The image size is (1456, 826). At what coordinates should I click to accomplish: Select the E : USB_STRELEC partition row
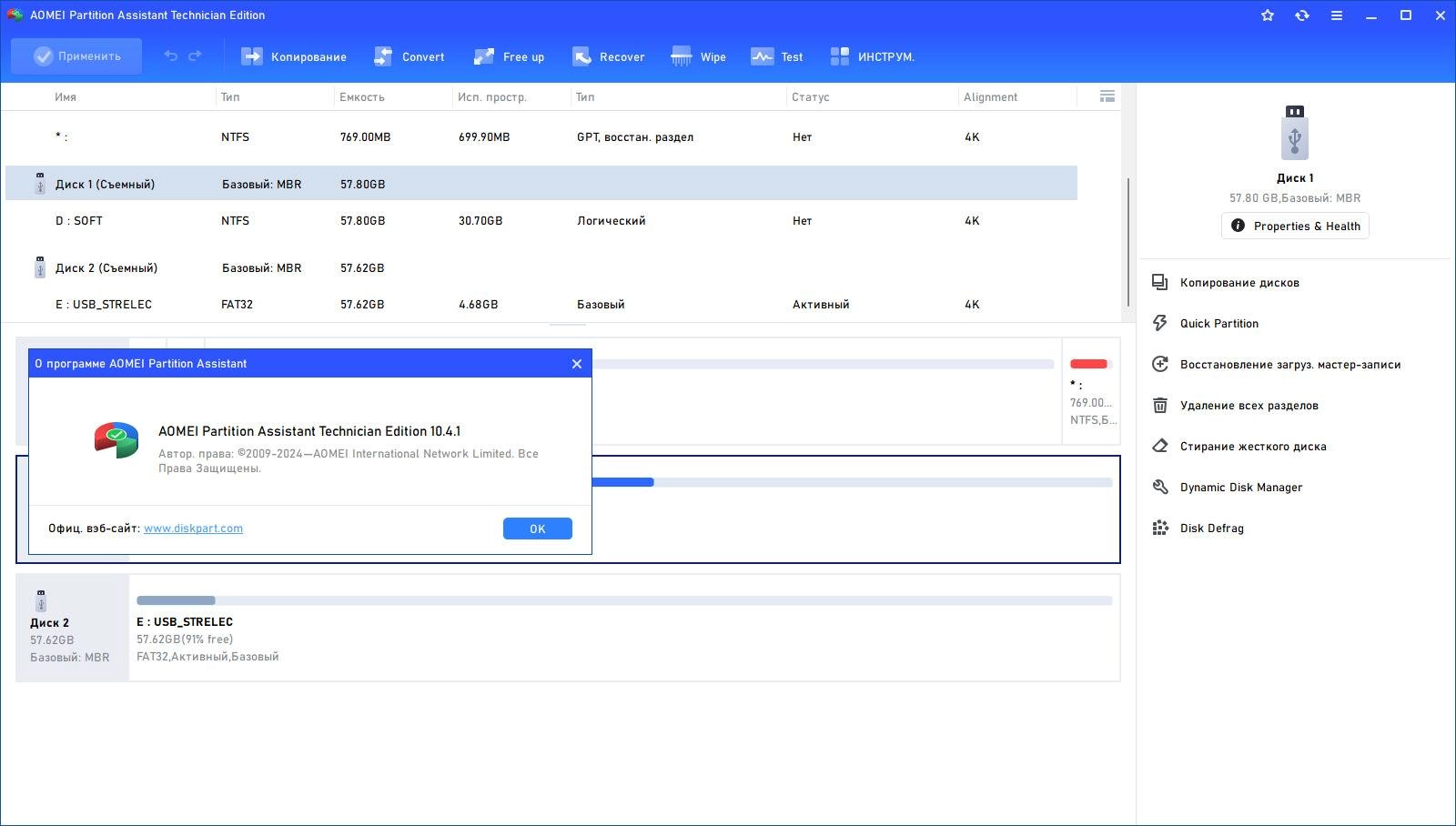pyautogui.click(x=541, y=305)
